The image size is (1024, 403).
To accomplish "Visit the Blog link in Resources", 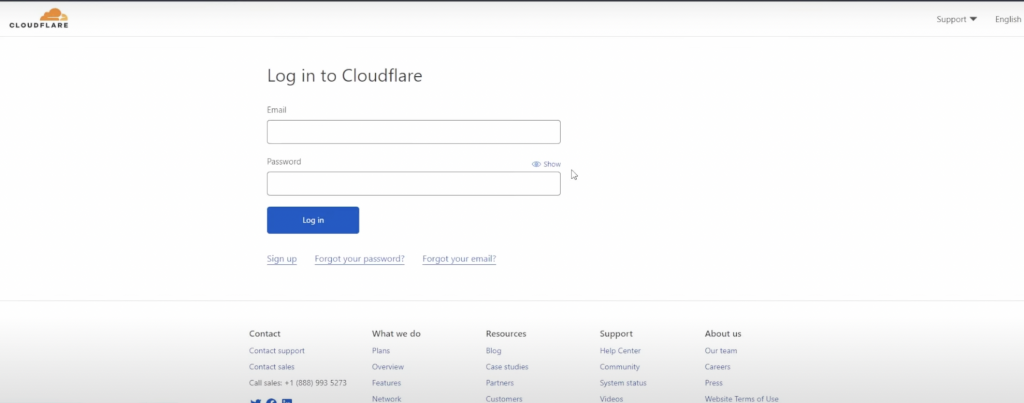I will click(x=494, y=351).
